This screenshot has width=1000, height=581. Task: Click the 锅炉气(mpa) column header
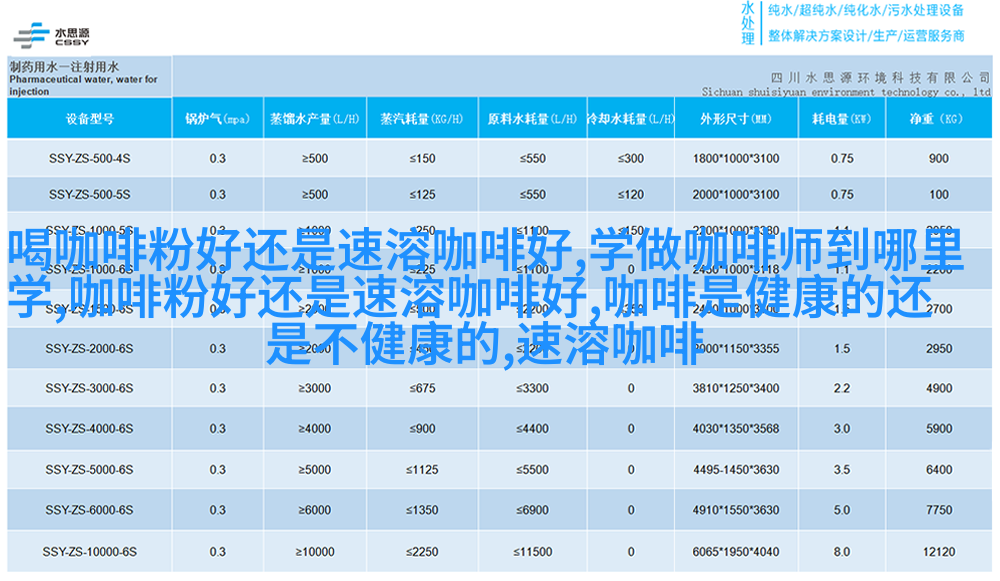217,119
